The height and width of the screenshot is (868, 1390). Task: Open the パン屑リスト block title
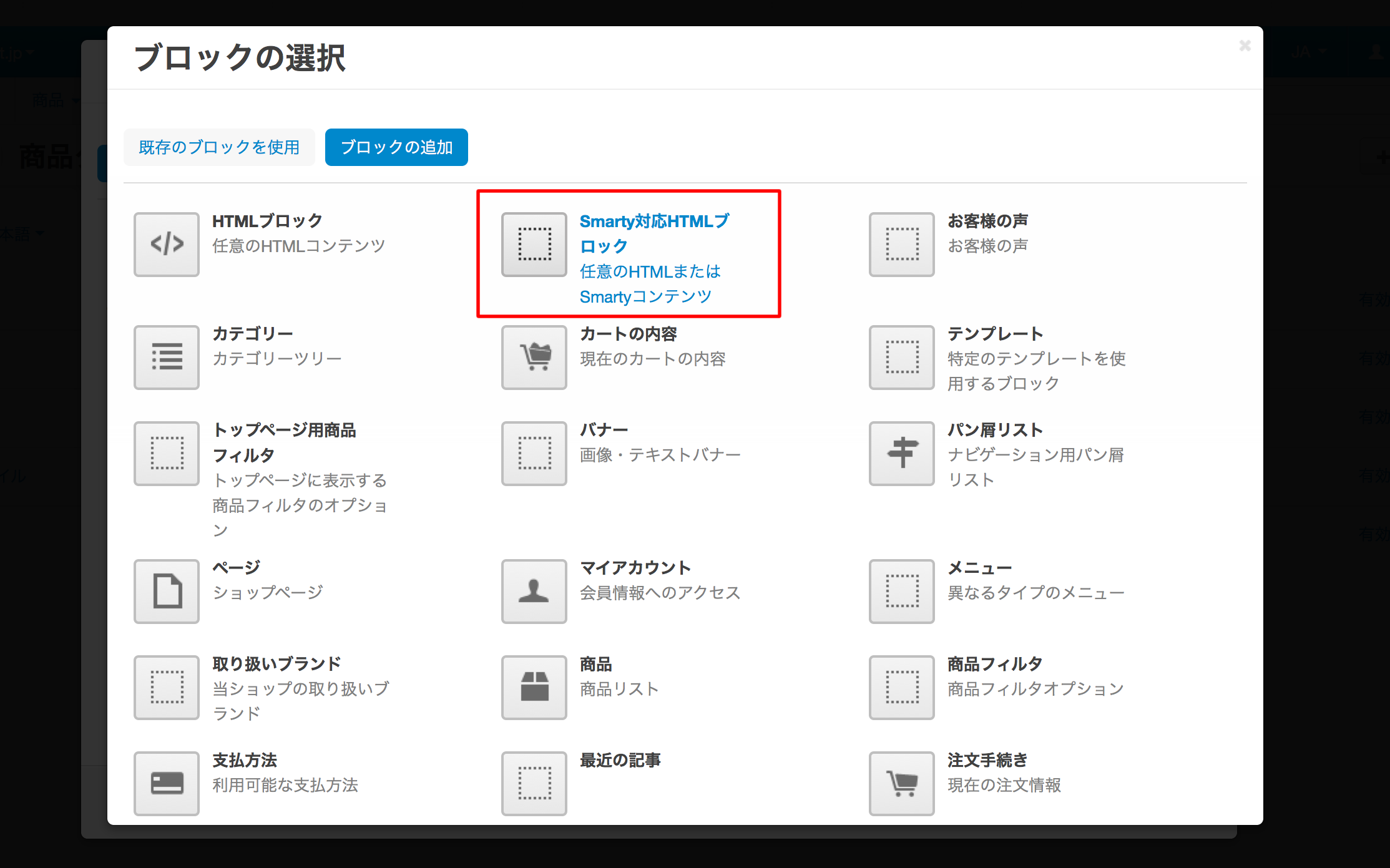coord(996,430)
